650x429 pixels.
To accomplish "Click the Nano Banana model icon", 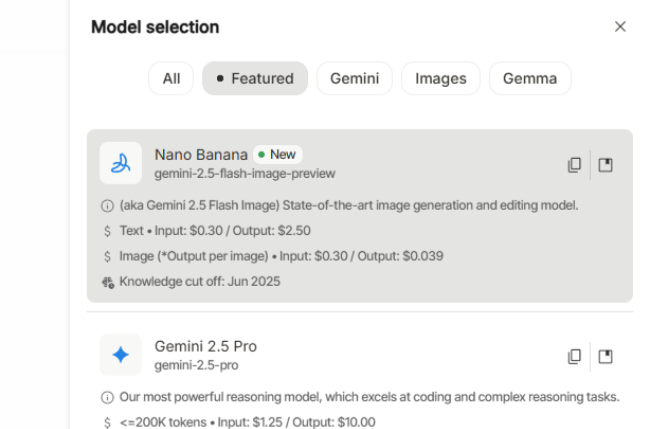I will click(x=121, y=163).
